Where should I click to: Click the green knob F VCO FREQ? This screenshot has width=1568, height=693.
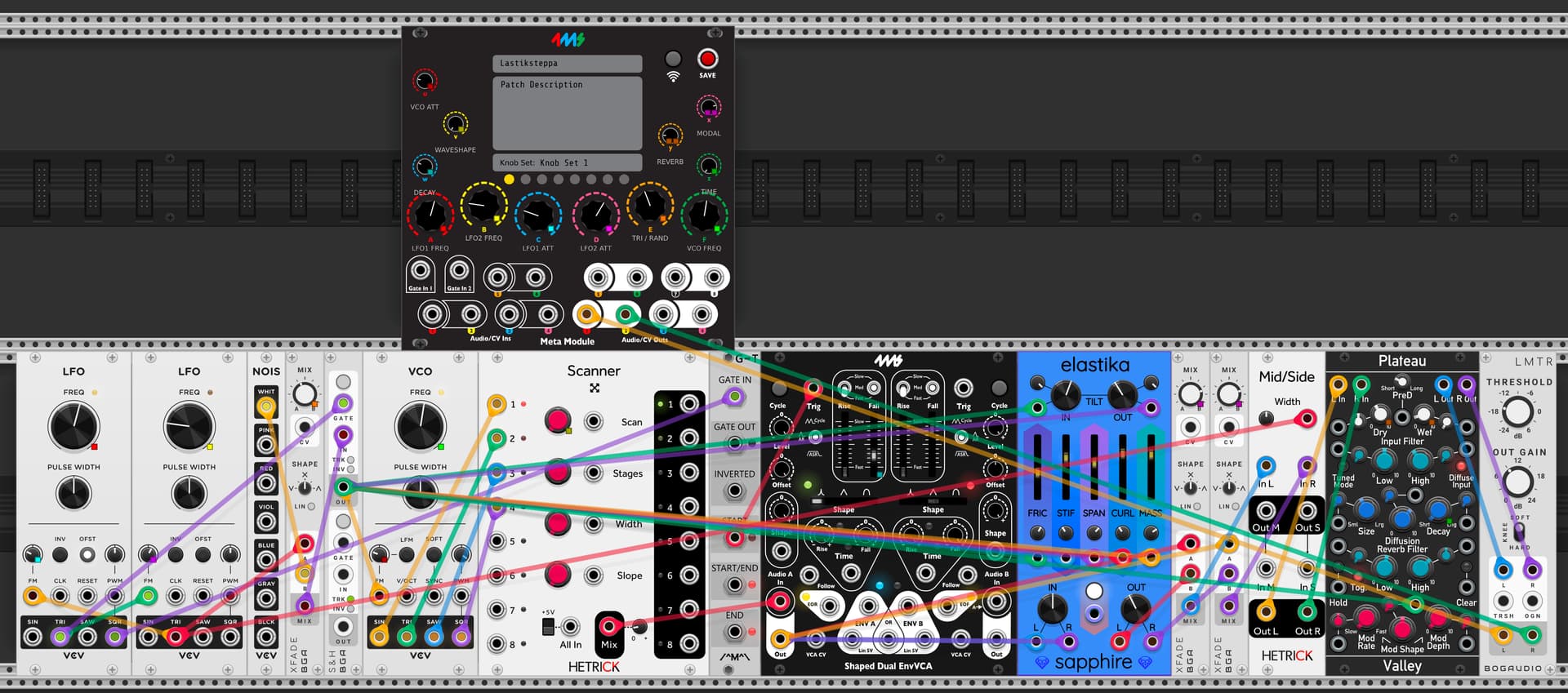pos(704,215)
